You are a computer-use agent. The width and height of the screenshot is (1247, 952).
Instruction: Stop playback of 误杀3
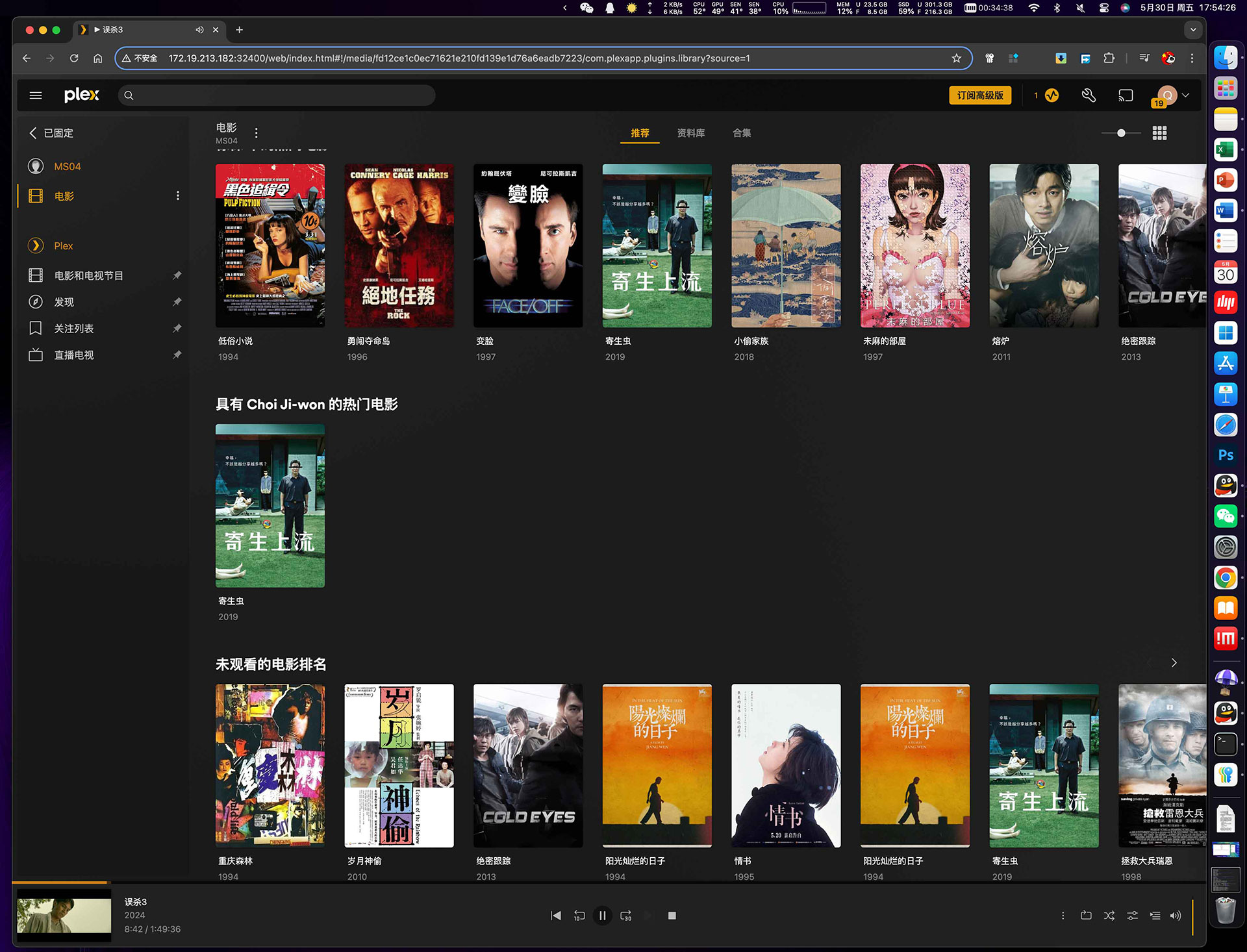[672, 916]
